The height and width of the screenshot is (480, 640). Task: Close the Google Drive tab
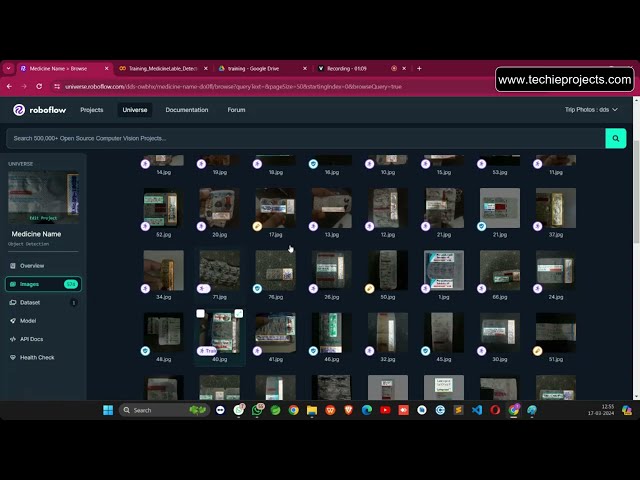tap(305, 69)
